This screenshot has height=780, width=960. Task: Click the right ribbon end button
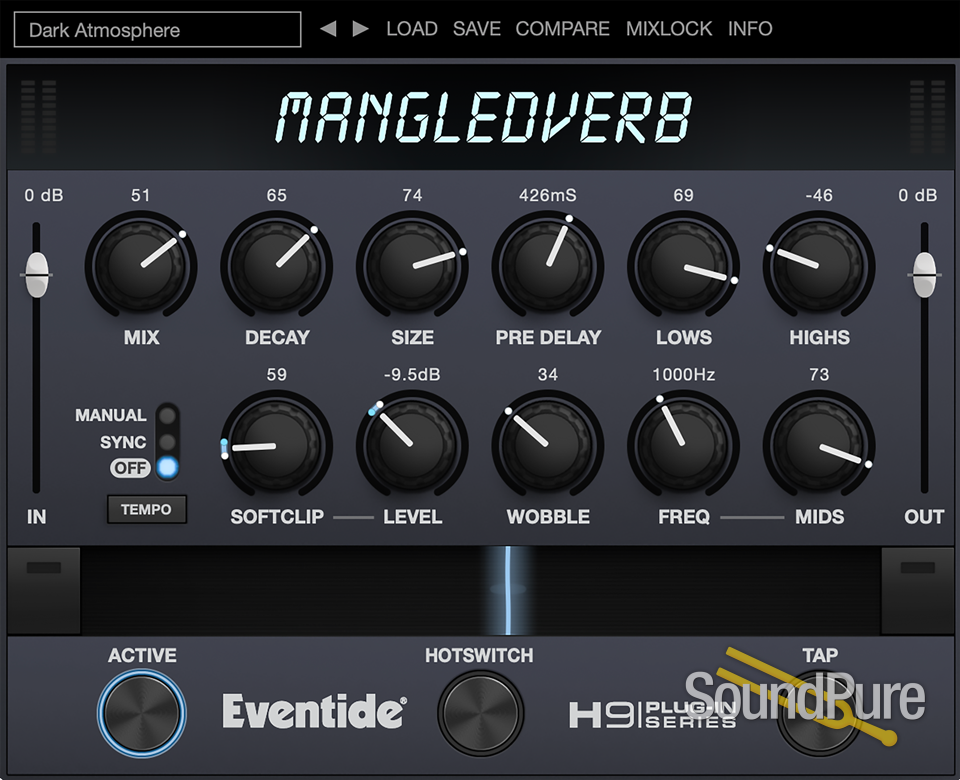coord(917,591)
